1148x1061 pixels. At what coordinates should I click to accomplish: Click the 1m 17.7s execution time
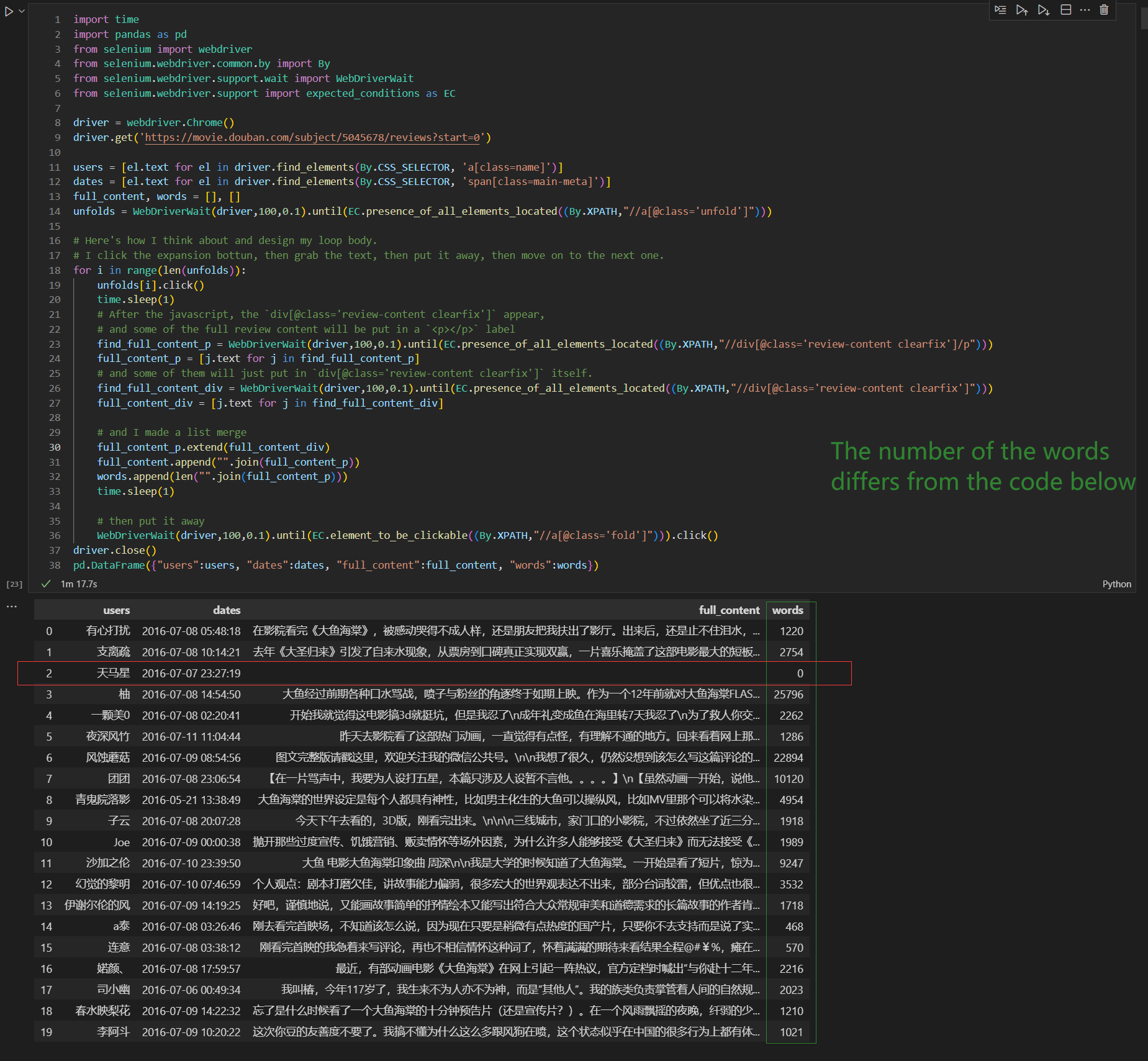point(79,584)
